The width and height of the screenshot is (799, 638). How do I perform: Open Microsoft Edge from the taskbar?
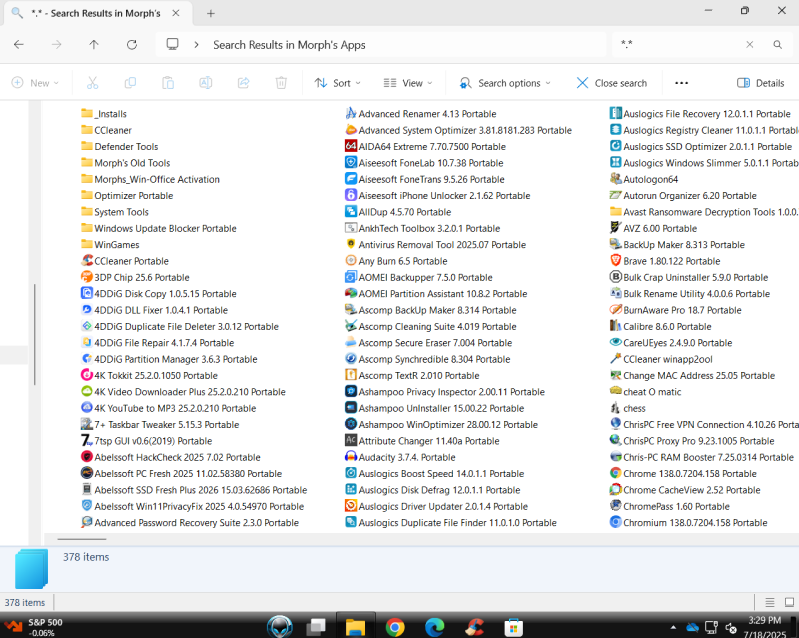435,626
